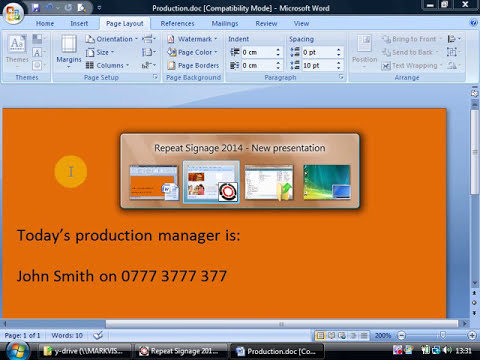The image size is (480, 360).
Task: Open the Columns dropdown
Action: click(107, 65)
